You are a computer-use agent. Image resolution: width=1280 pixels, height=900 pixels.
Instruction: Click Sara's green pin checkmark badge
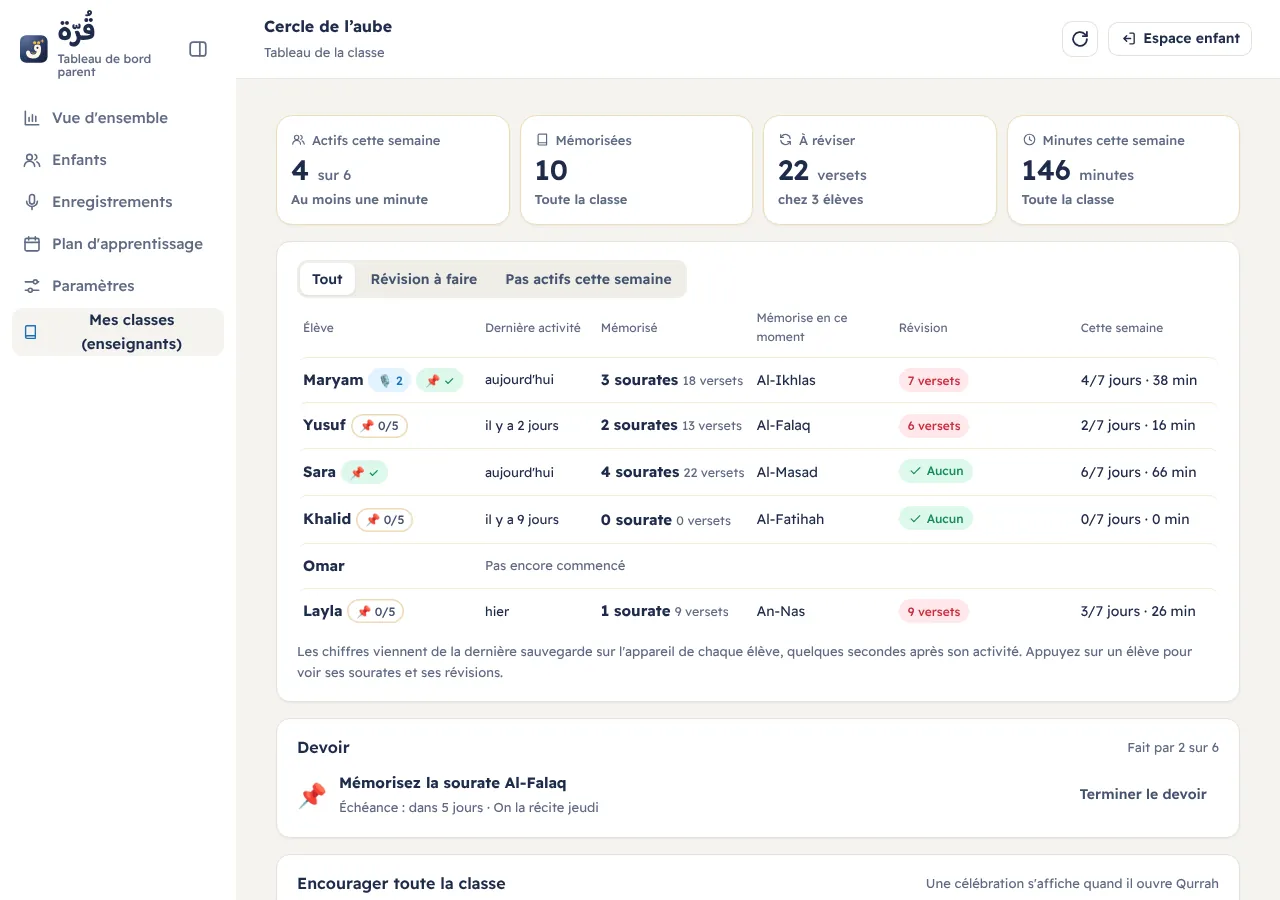(364, 472)
